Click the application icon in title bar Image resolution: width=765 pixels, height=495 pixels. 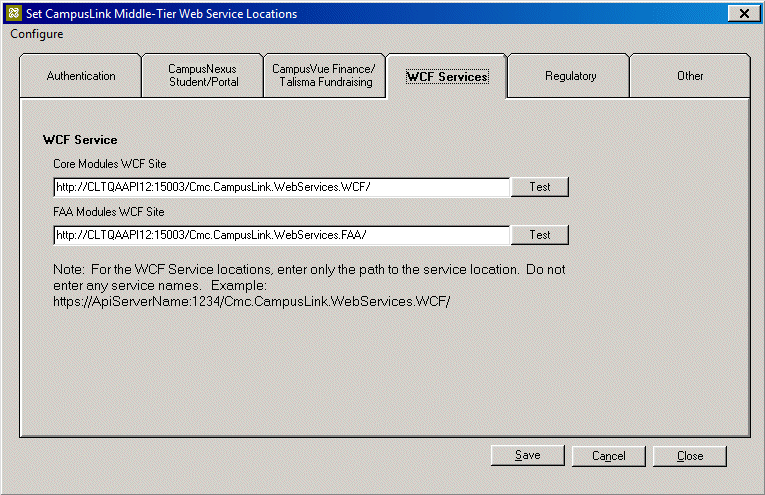pyautogui.click(x=13, y=13)
